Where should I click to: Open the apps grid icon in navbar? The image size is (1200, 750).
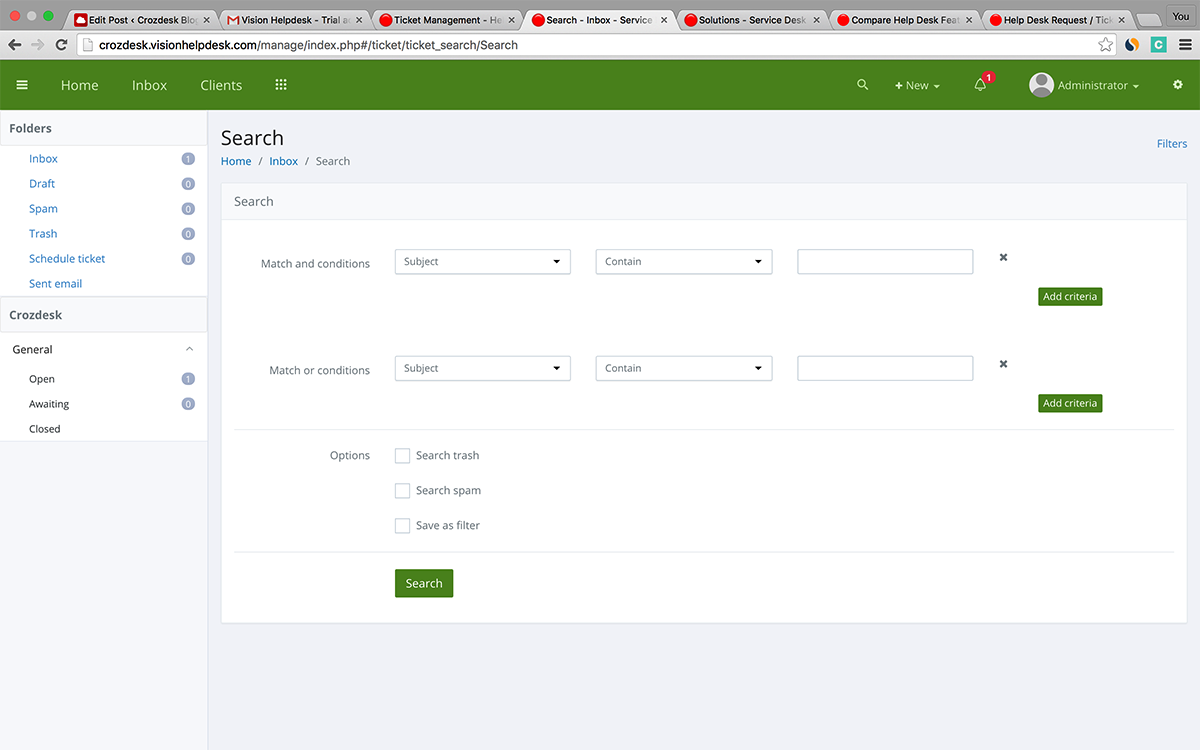click(x=281, y=85)
